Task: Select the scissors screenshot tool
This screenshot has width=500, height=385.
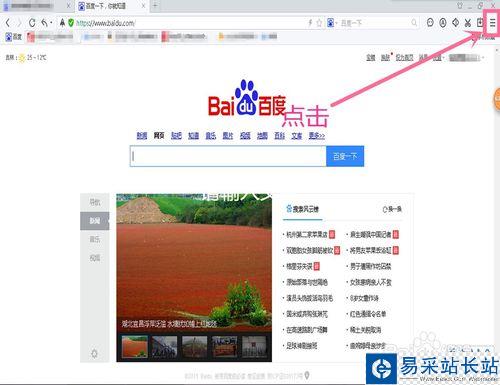Action: 468,23
